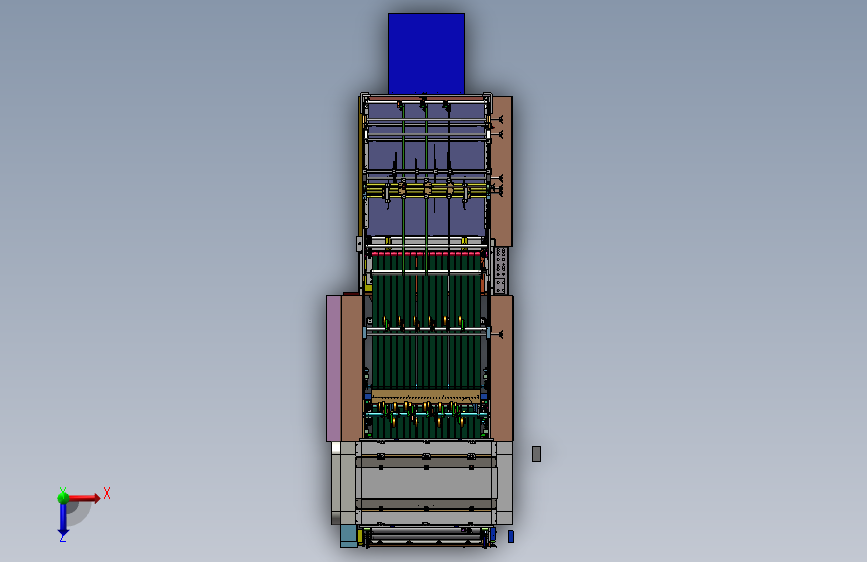Select the brown panel next to the purple panel
Screen dimensions: 867x562
(x=352, y=368)
